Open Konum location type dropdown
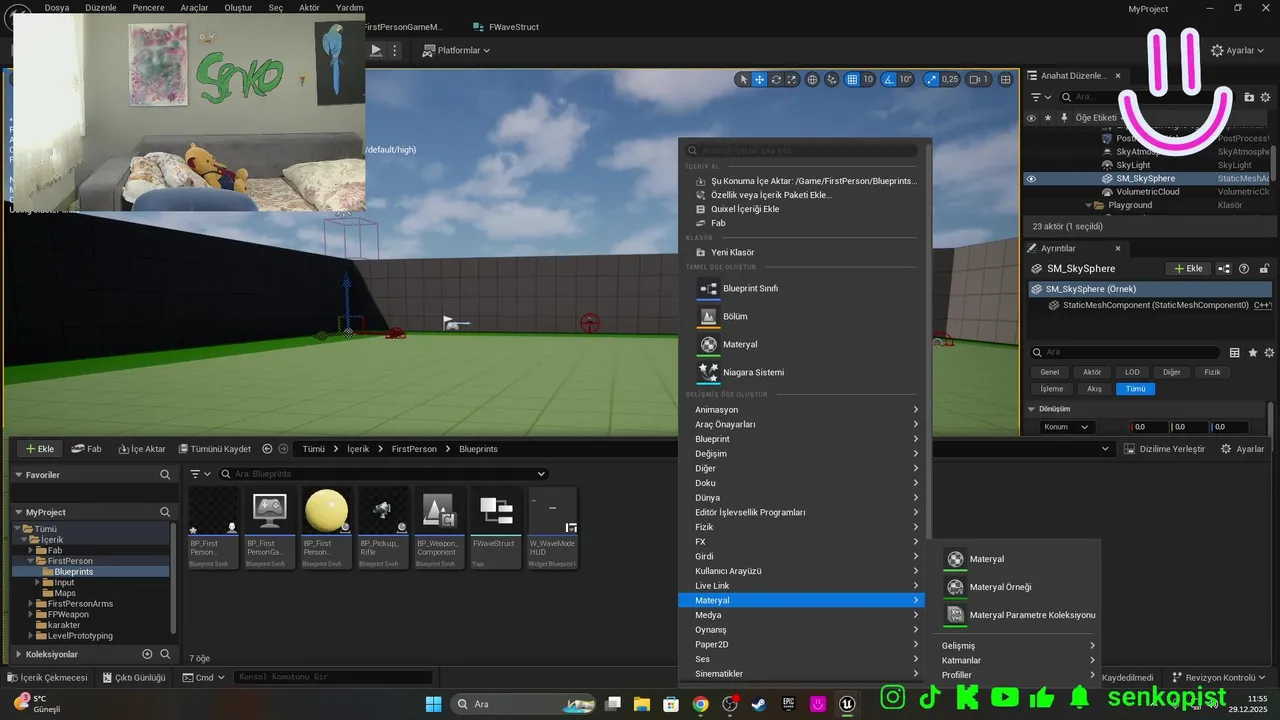1280x720 pixels. click(x=1067, y=427)
